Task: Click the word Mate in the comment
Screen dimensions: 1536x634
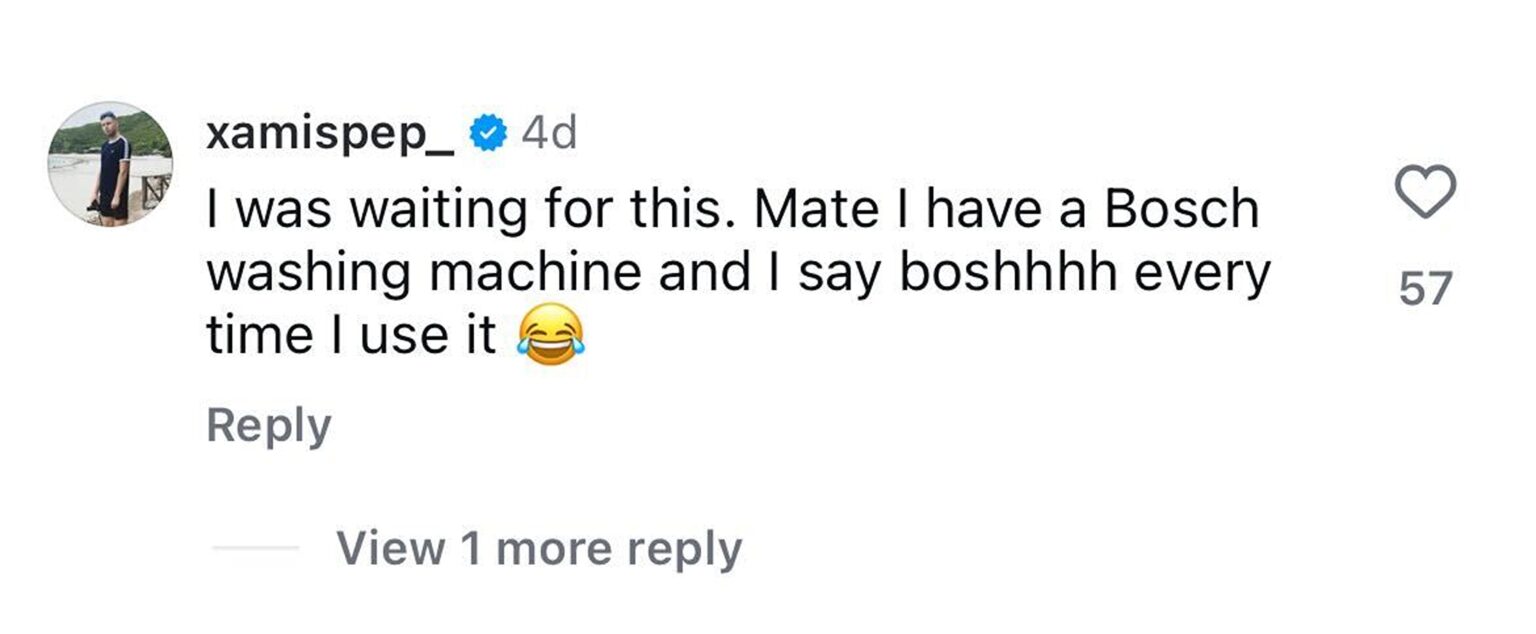Action: (802, 208)
